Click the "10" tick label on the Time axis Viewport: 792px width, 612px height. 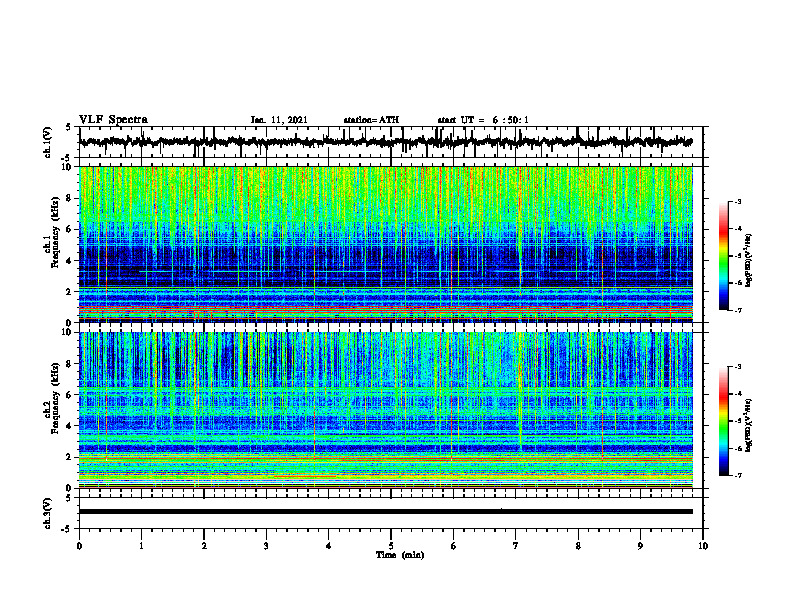click(703, 546)
